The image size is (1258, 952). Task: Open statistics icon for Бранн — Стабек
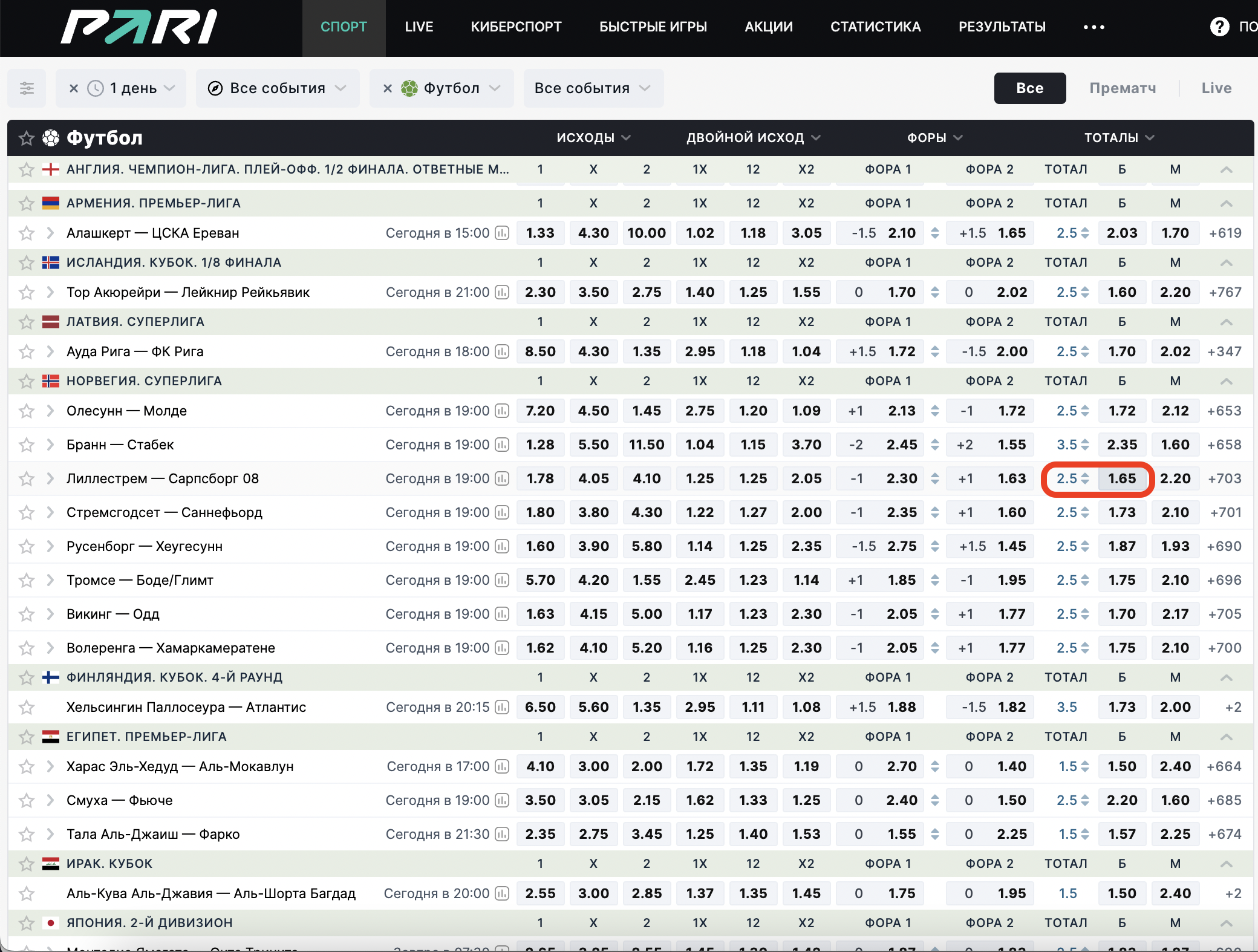click(502, 445)
